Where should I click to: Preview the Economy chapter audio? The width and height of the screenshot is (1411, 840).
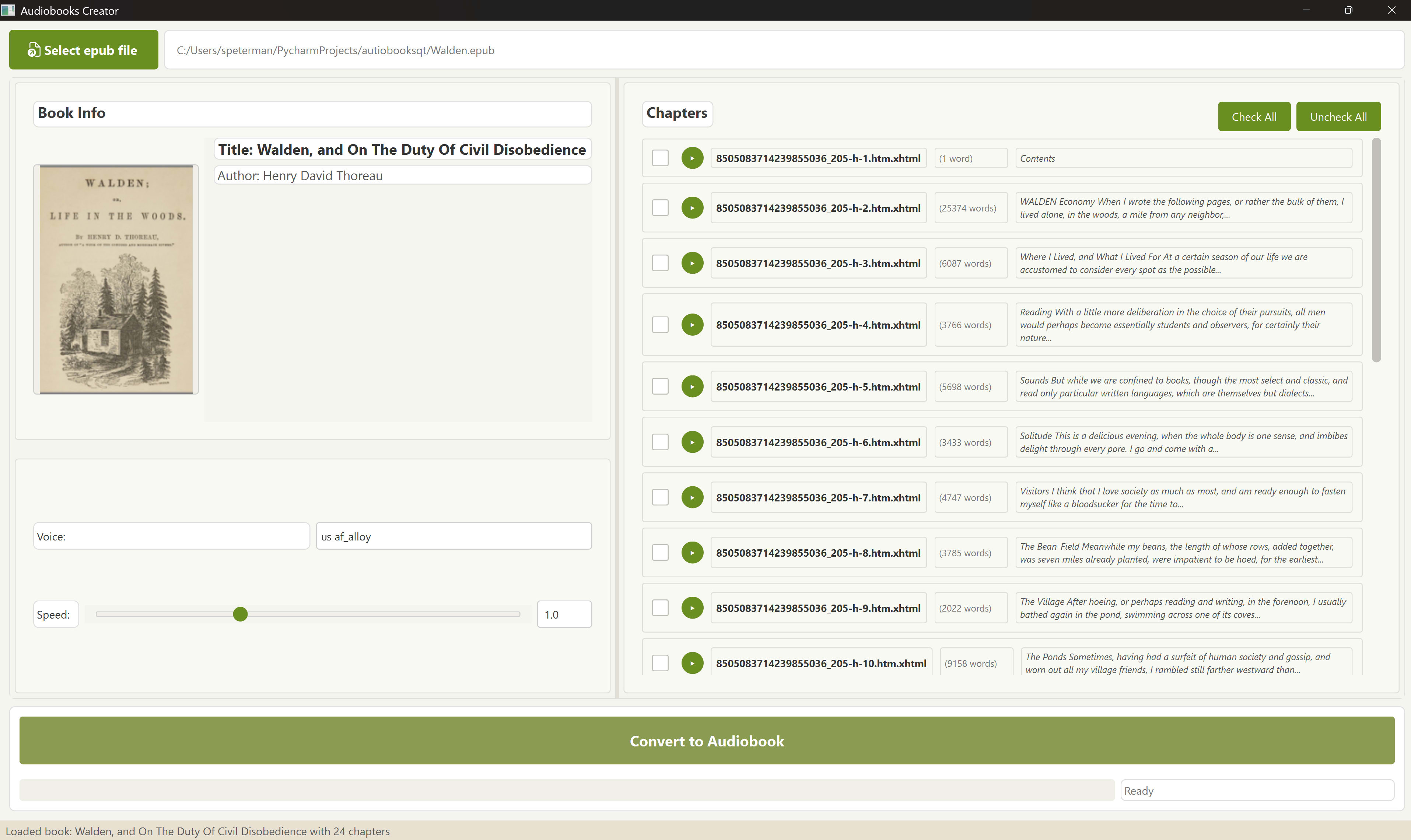coord(692,207)
